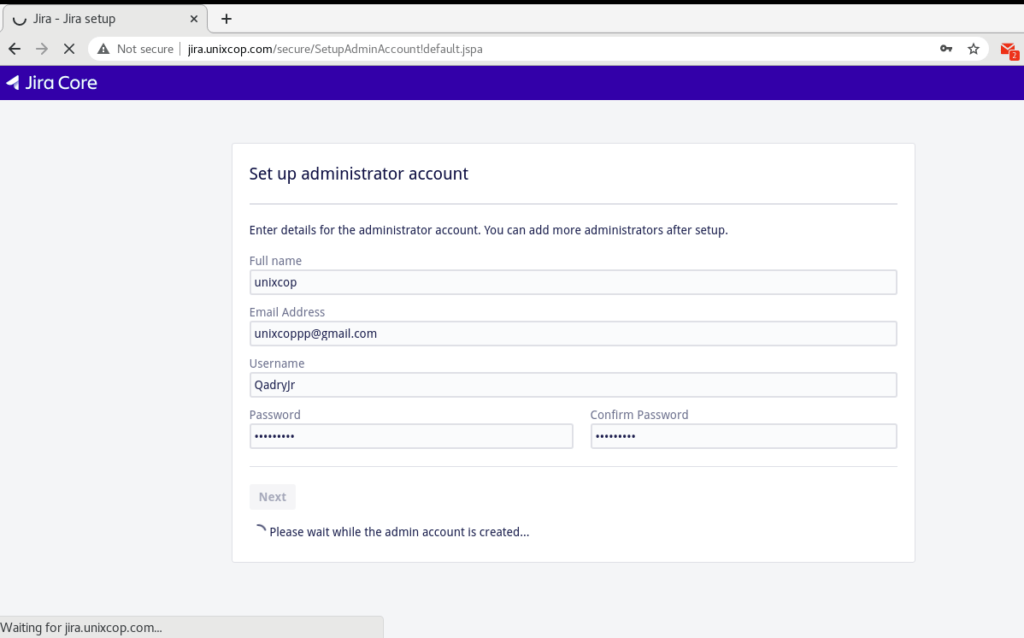Select the Jira - Jira setup tab
This screenshot has width=1024, height=638.
tap(104, 19)
